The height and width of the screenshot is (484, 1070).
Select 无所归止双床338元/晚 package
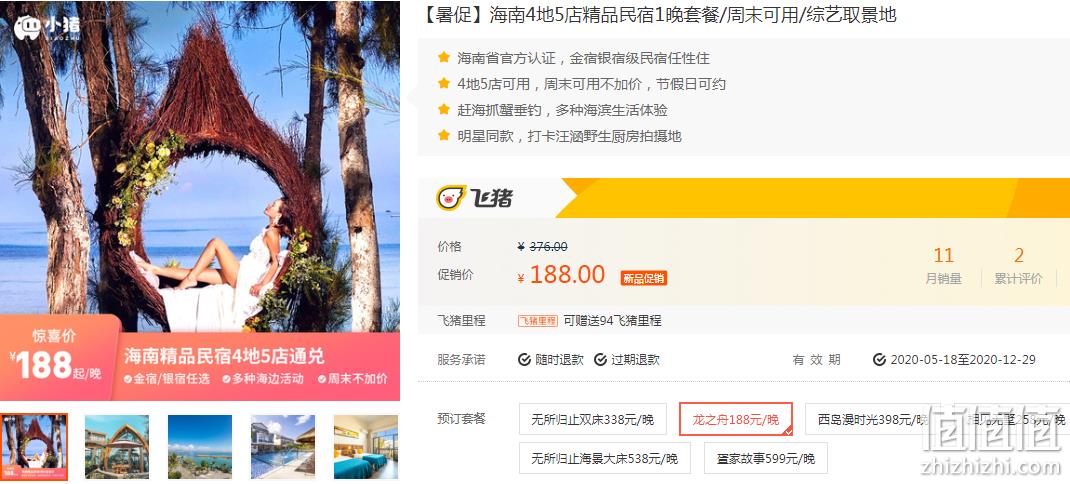pyautogui.click(x=592, y=419)
